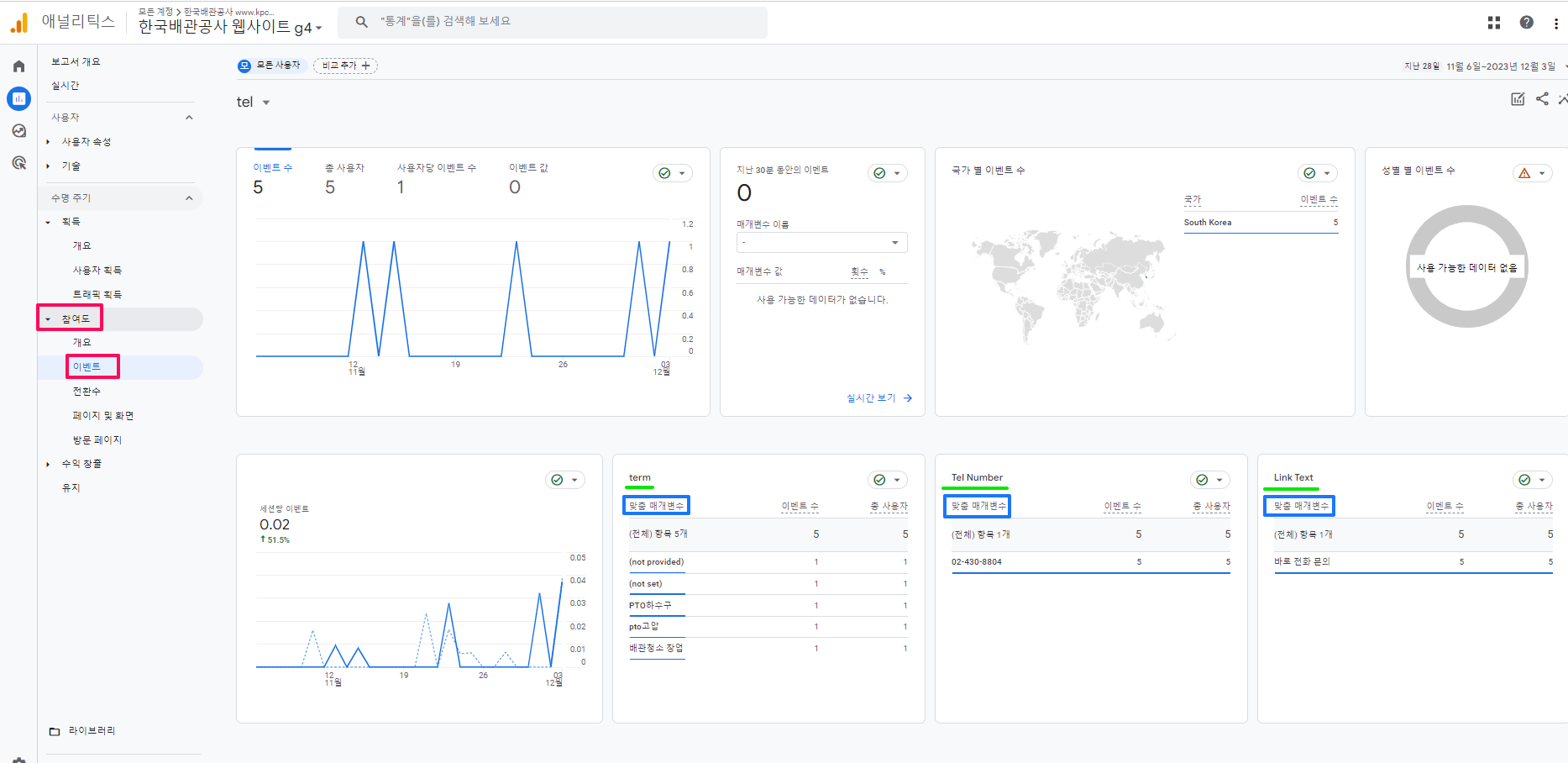Click the 배관청소 창업 term row
The width and height of the screenshot is (1568, 763).
coord(768,649)
